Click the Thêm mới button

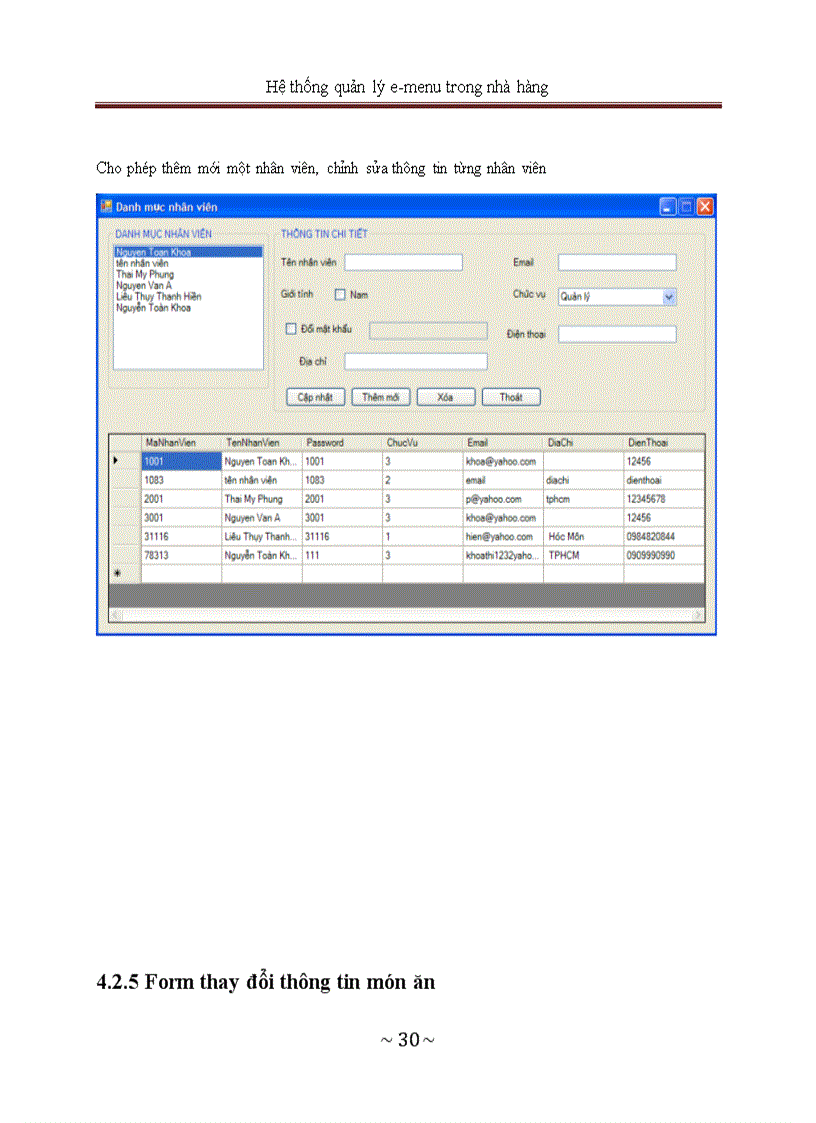point(380,396)
